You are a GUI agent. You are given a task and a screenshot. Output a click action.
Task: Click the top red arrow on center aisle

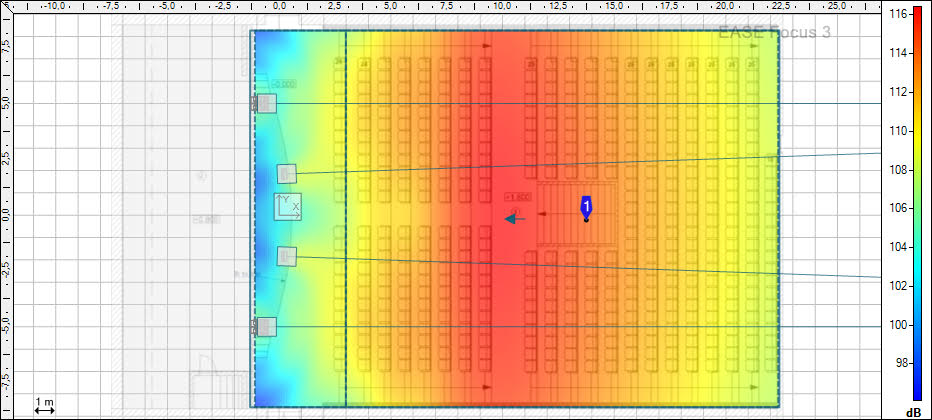(x=487, y=46)
